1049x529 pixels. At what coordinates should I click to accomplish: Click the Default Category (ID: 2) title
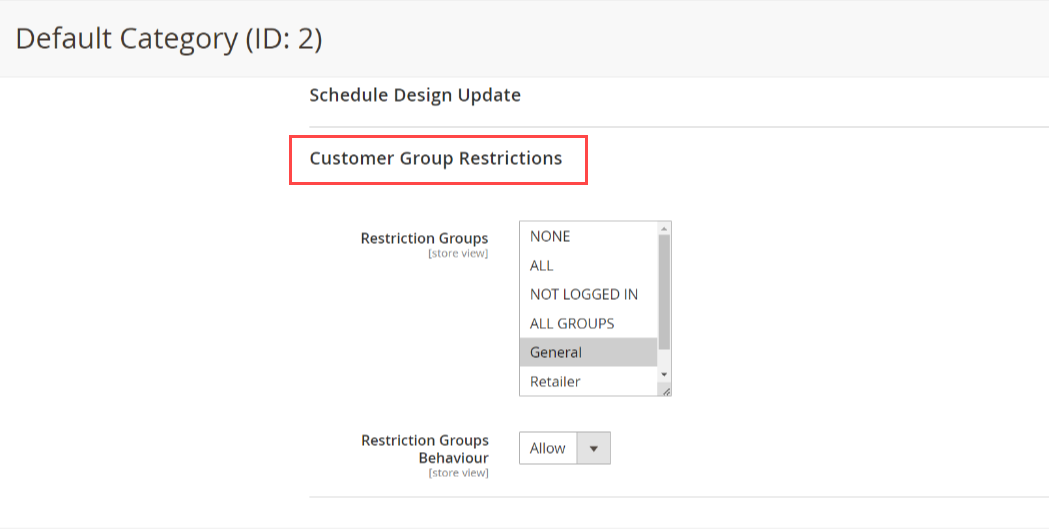tap(169, 39)
